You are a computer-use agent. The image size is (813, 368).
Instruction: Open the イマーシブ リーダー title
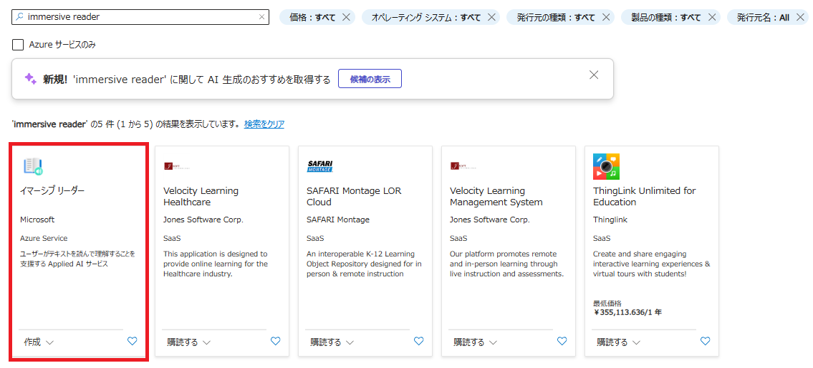(x=52, y=191)
